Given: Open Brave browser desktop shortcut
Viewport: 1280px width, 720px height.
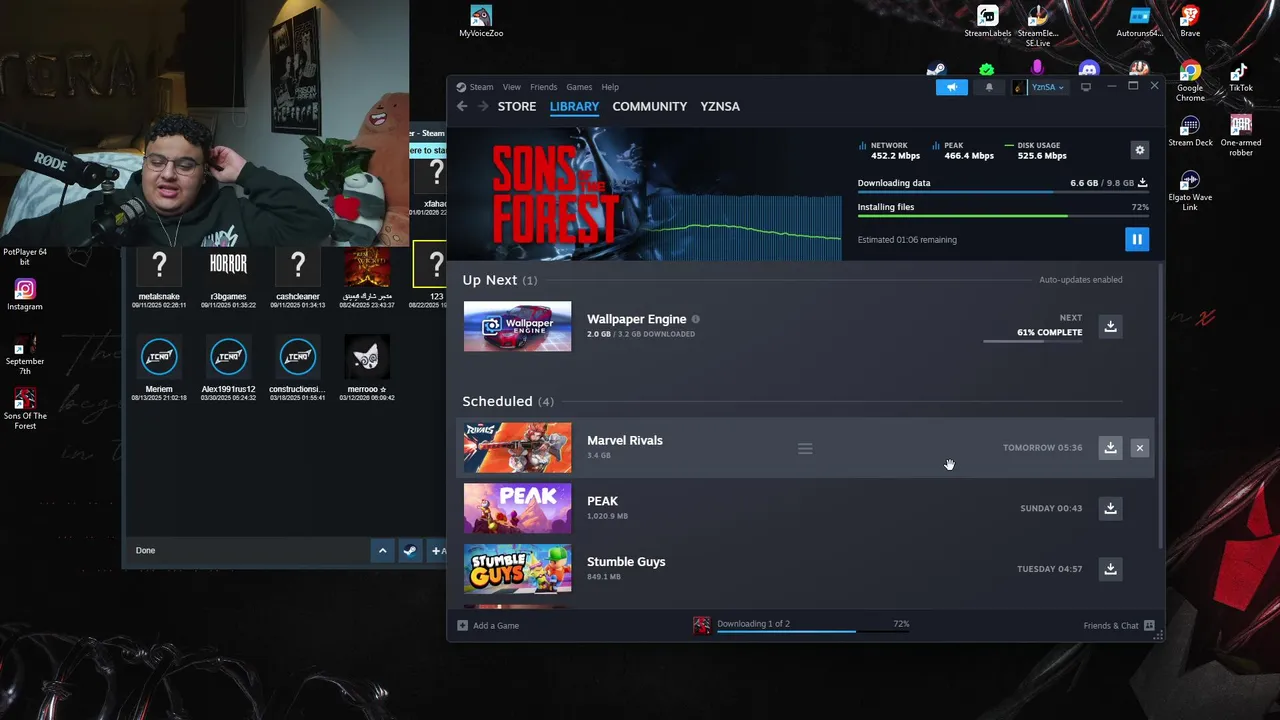Looking at the screenshot, I should (x=1190, y=21).
